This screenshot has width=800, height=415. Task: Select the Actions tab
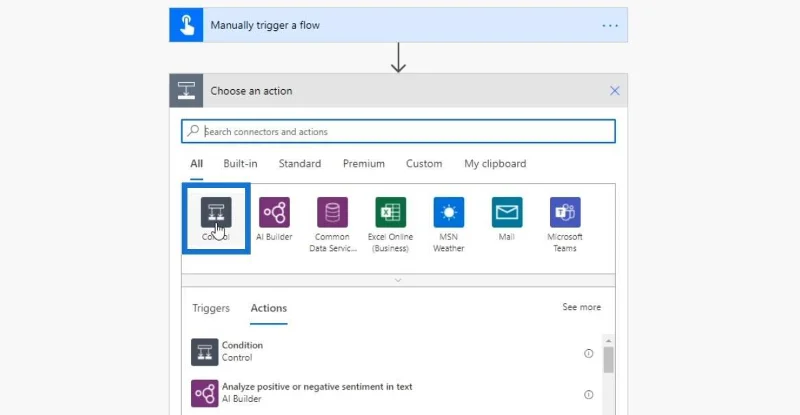pyautogui.click(x=269, y=308)
